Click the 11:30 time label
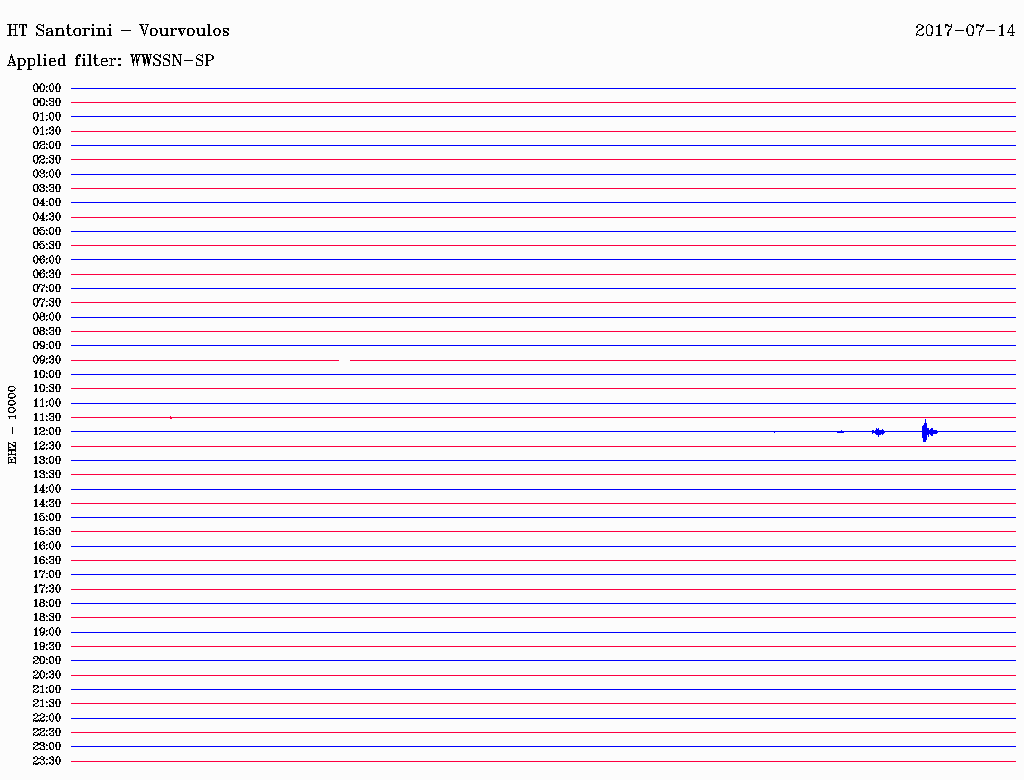Screen dimensions: 1024x780 click(47, 417)
